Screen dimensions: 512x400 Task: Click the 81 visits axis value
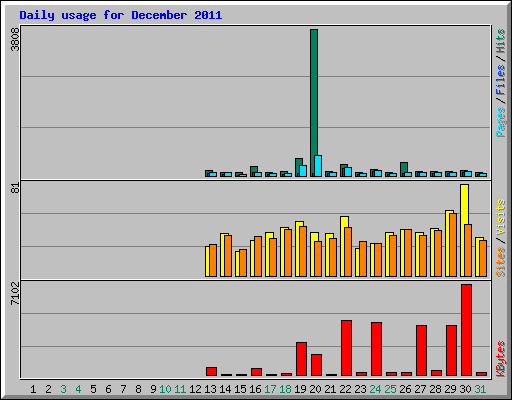tap(15, 188)
